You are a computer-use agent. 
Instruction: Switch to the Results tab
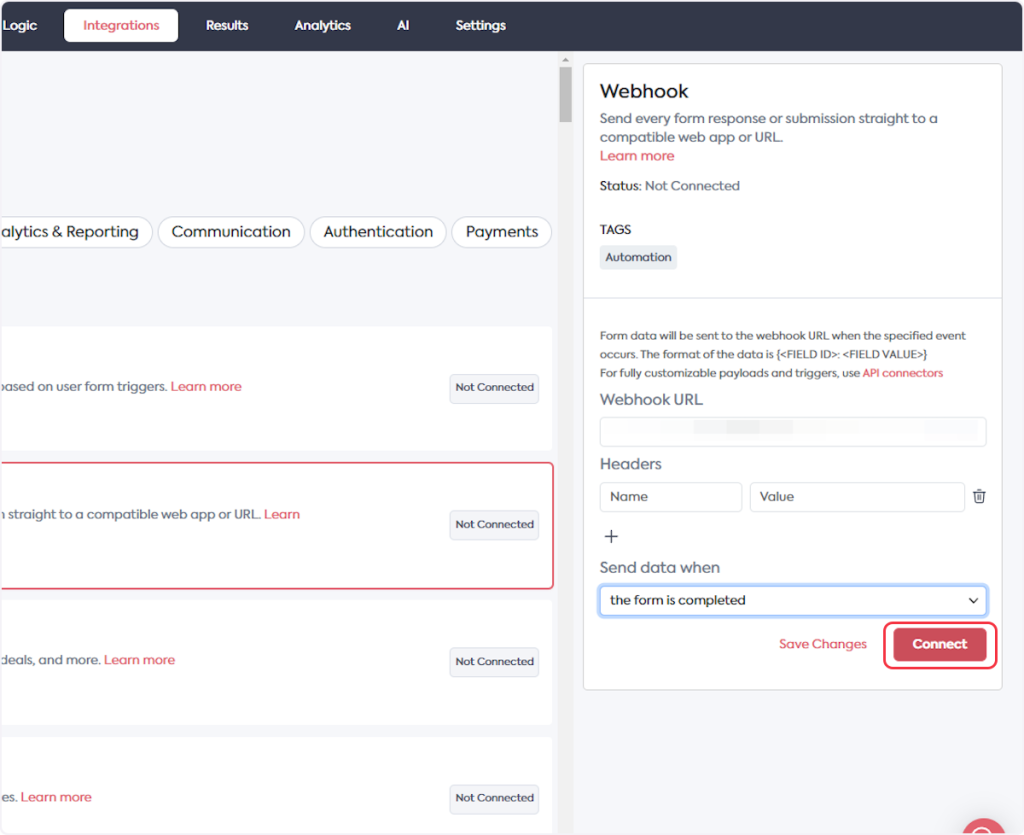coord(227,25)
